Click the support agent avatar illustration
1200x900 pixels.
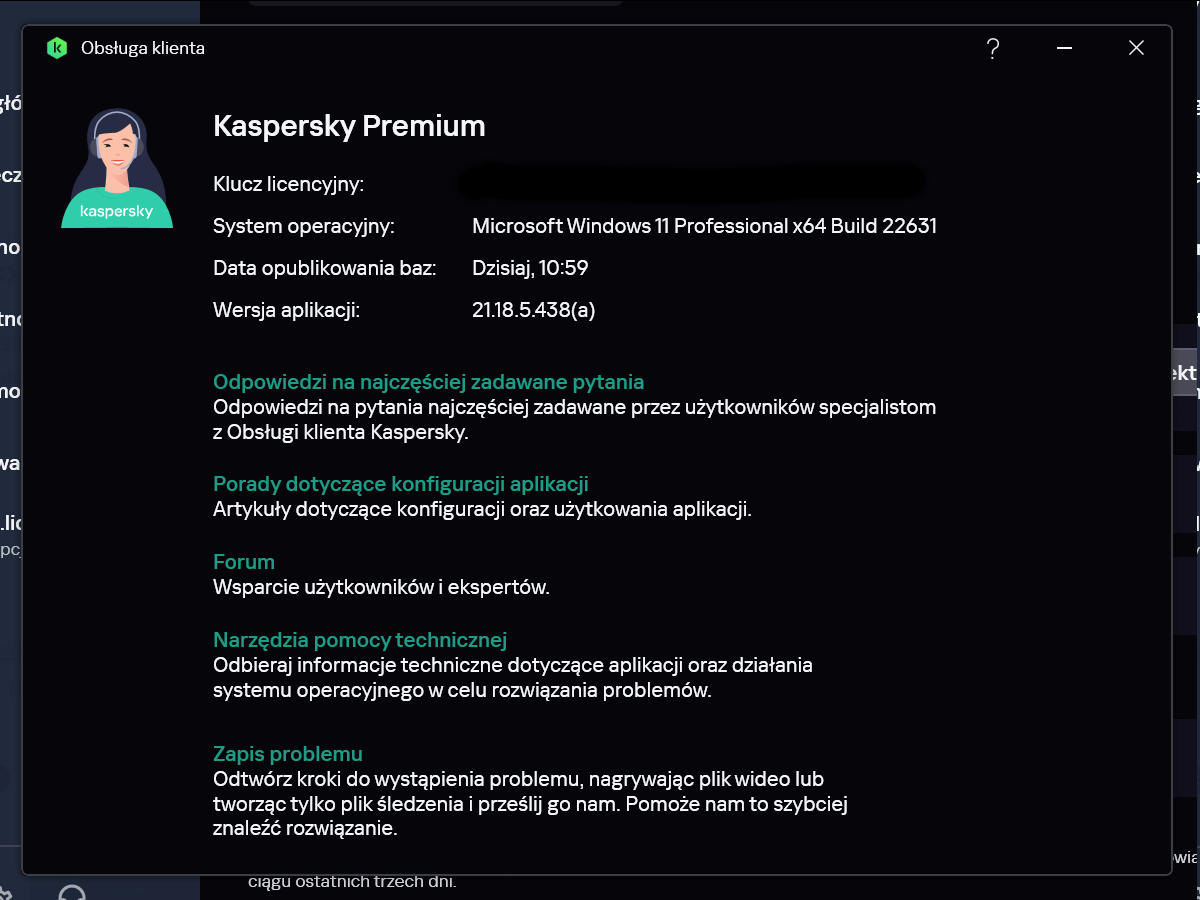tap(116, 168)
